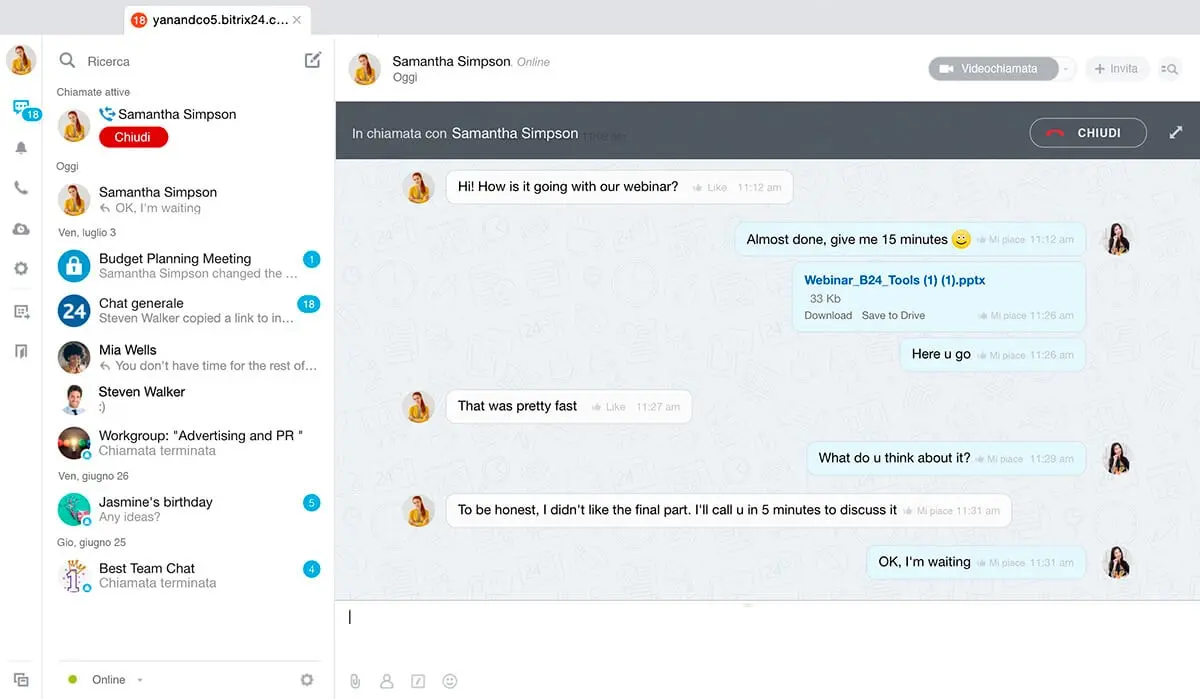The image size is (1200, 699).
Task: End call with CHIUDI button in call bar
Action: pyautogui.click(x=1090, y=132)
